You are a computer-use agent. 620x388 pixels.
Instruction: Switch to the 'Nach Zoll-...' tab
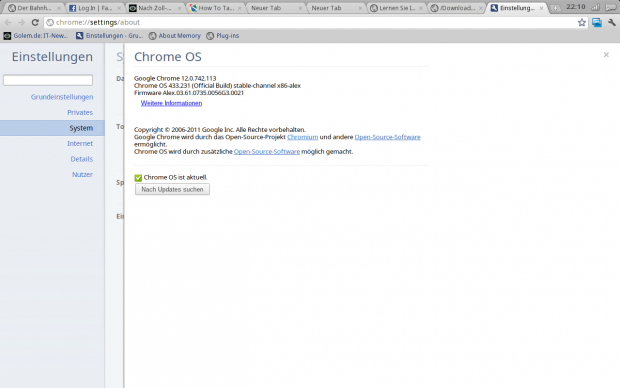click(x=154, y=8)
